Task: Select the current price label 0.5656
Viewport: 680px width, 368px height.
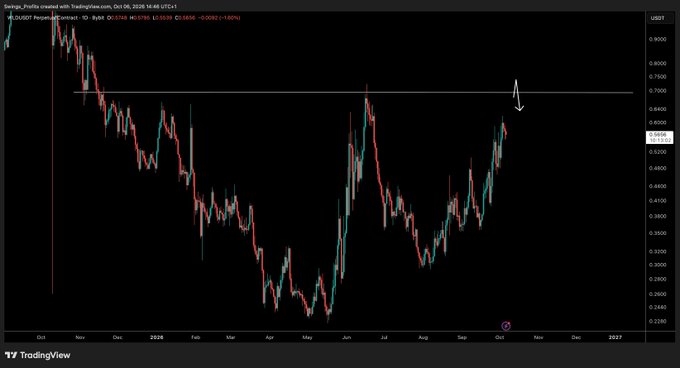Action: (x=660, y=137)
